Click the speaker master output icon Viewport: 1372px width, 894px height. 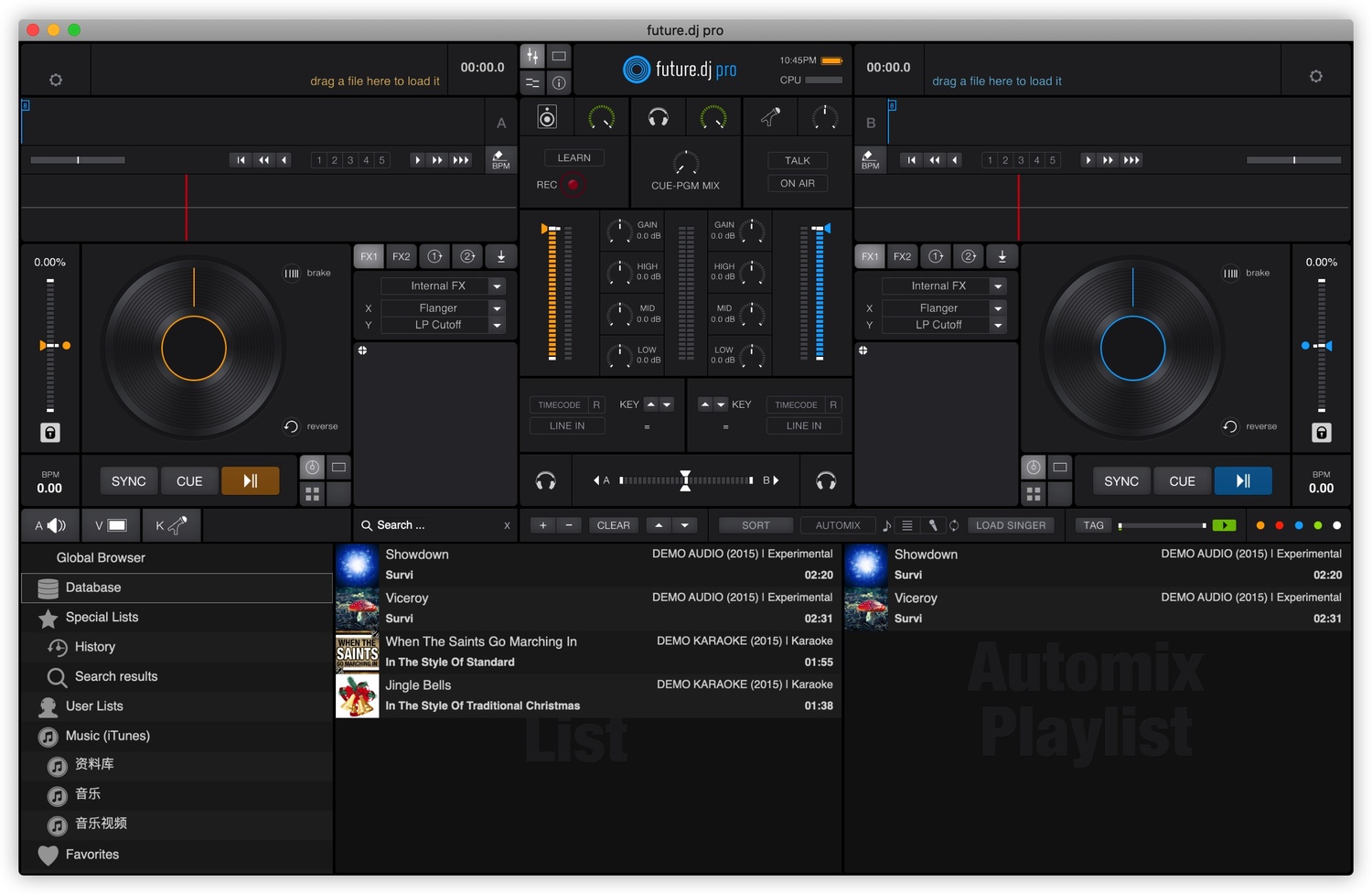(x=547, y=117)
